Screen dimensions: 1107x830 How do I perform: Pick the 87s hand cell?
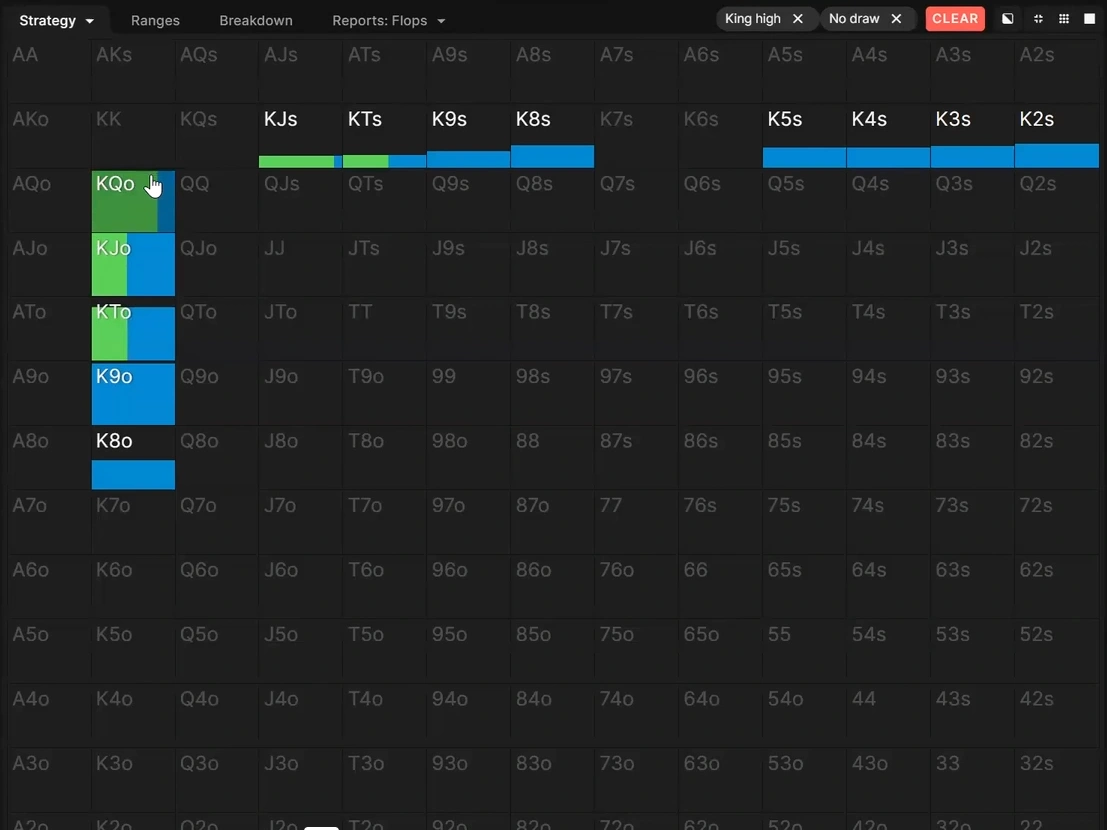(x=637, y=458)
